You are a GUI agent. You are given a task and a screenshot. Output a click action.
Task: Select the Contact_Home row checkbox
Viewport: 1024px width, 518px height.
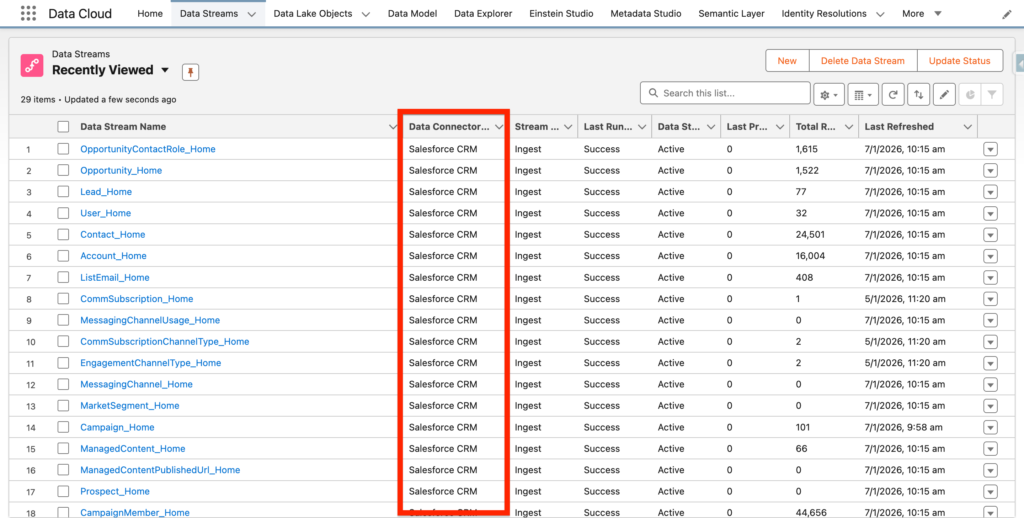click(64, 234)
